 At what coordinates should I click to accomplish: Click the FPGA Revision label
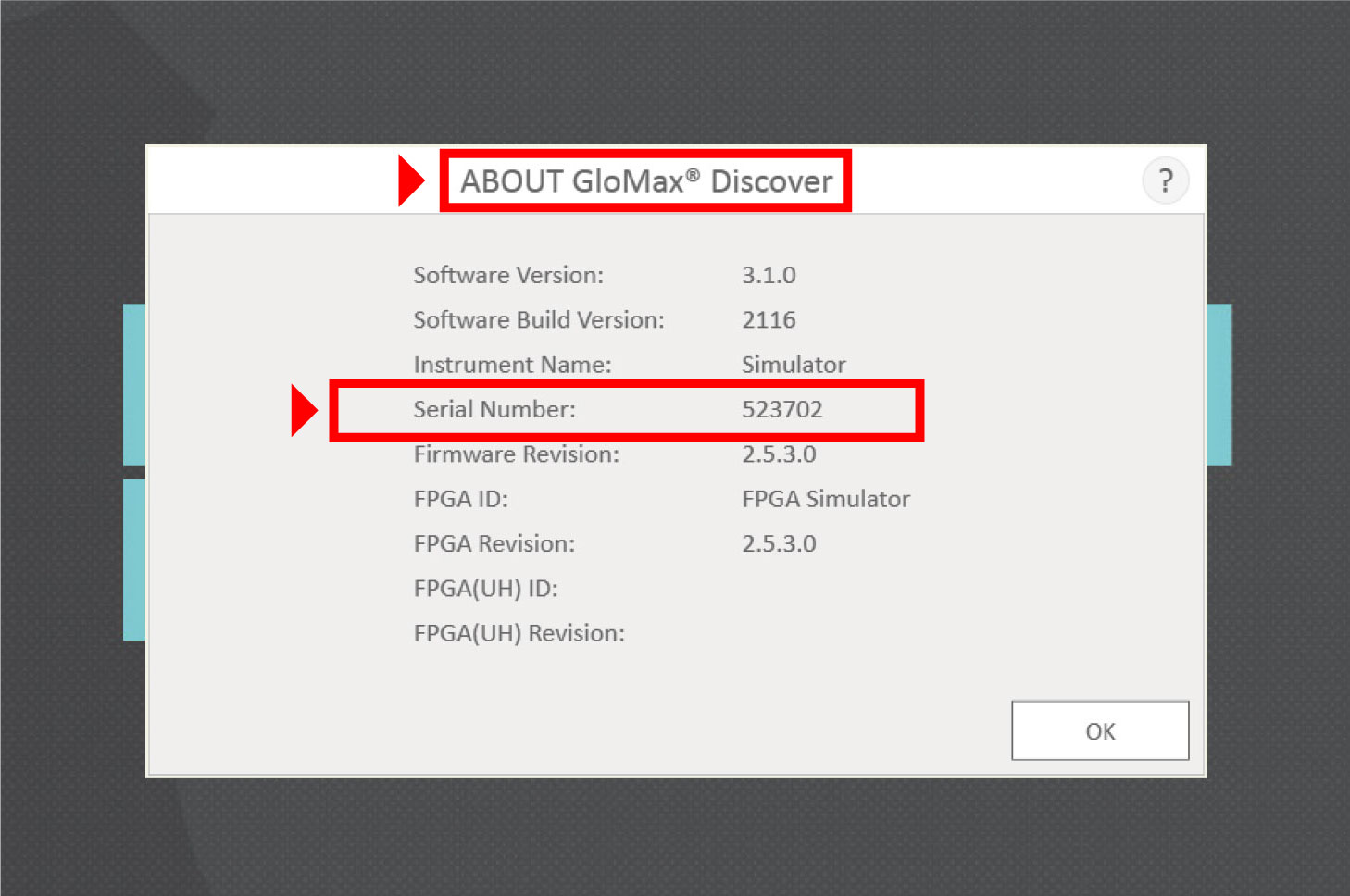point(494,544)
